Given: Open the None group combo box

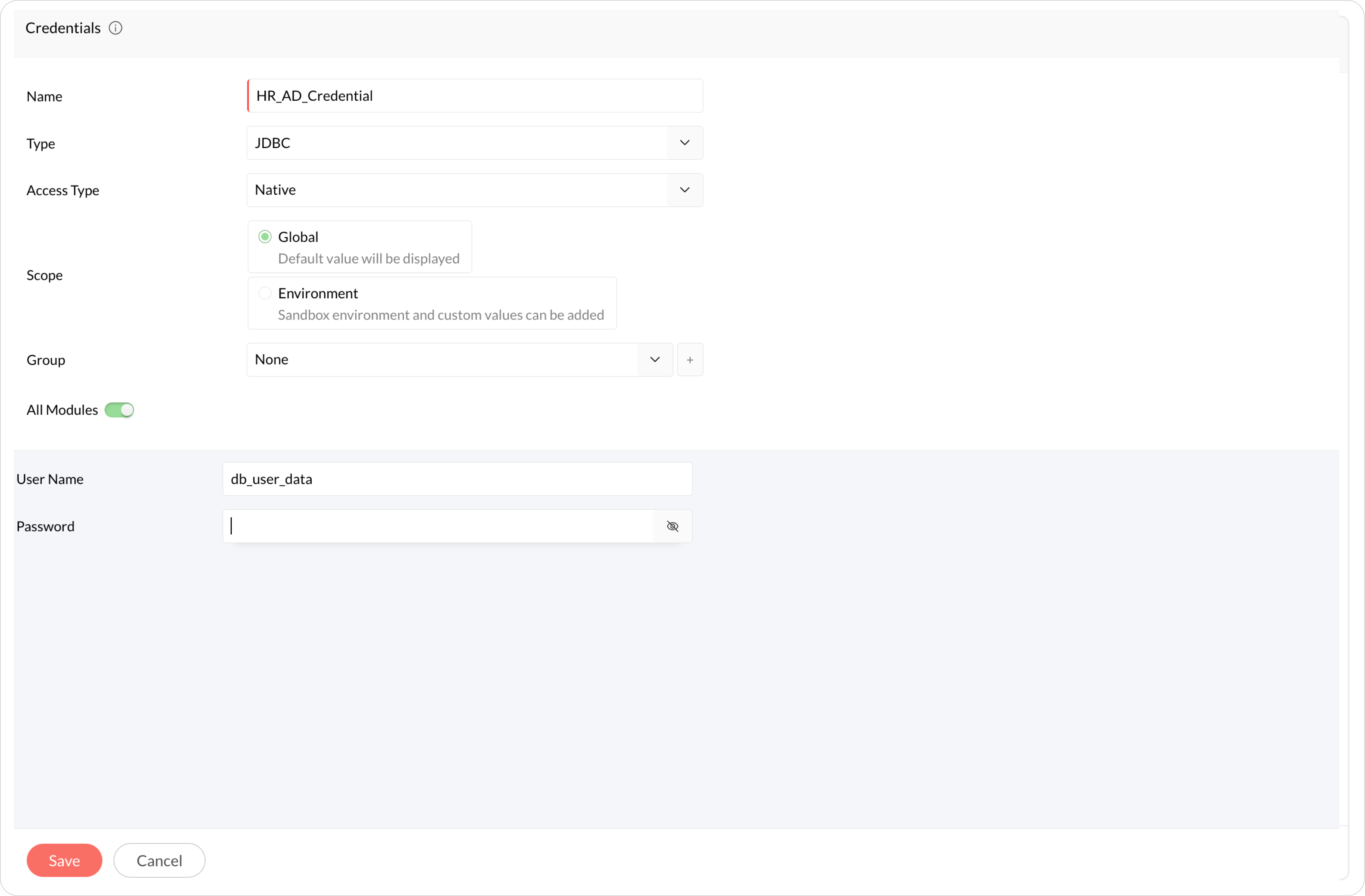Looking at the screenshot, I should click(442, 360).
